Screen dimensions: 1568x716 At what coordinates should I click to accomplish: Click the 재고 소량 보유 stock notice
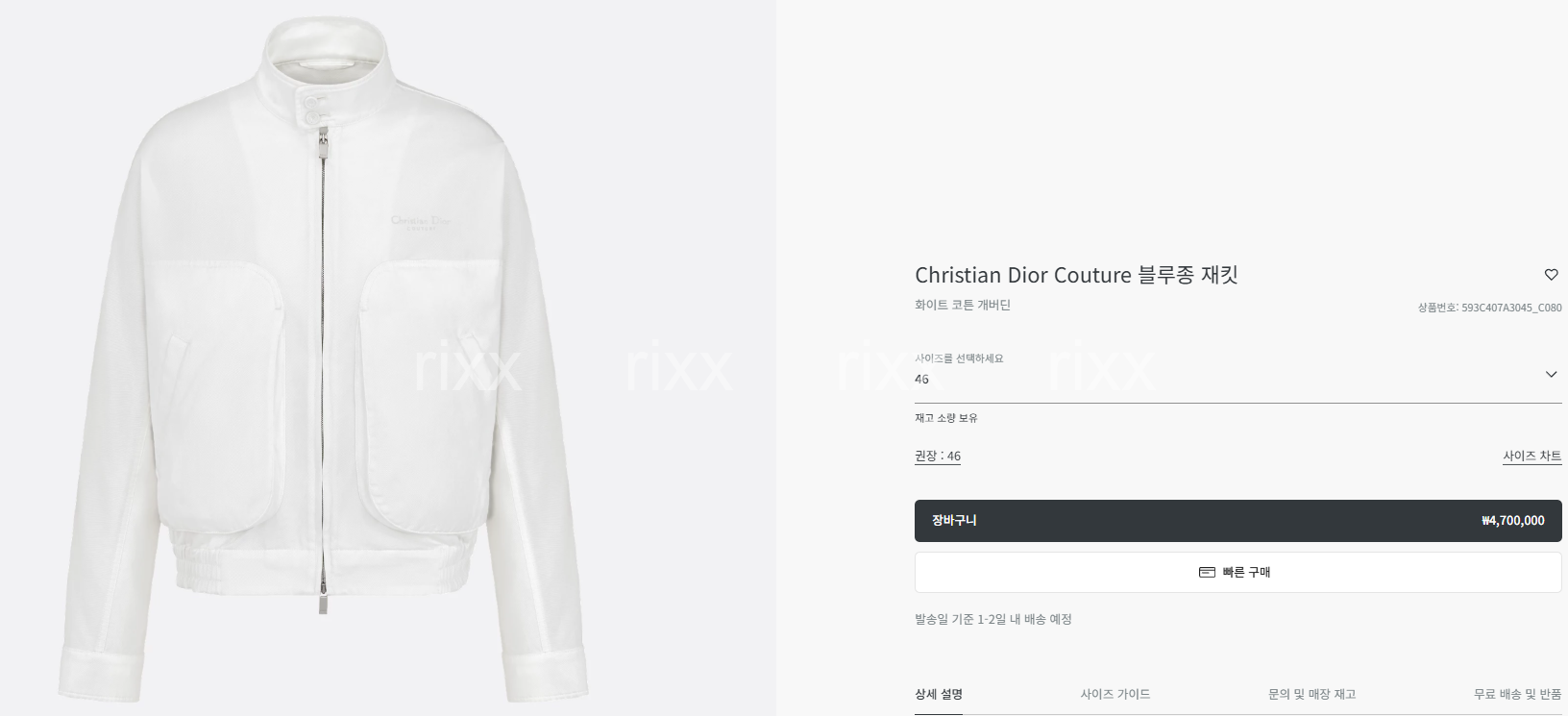click(x=946, y=418)
